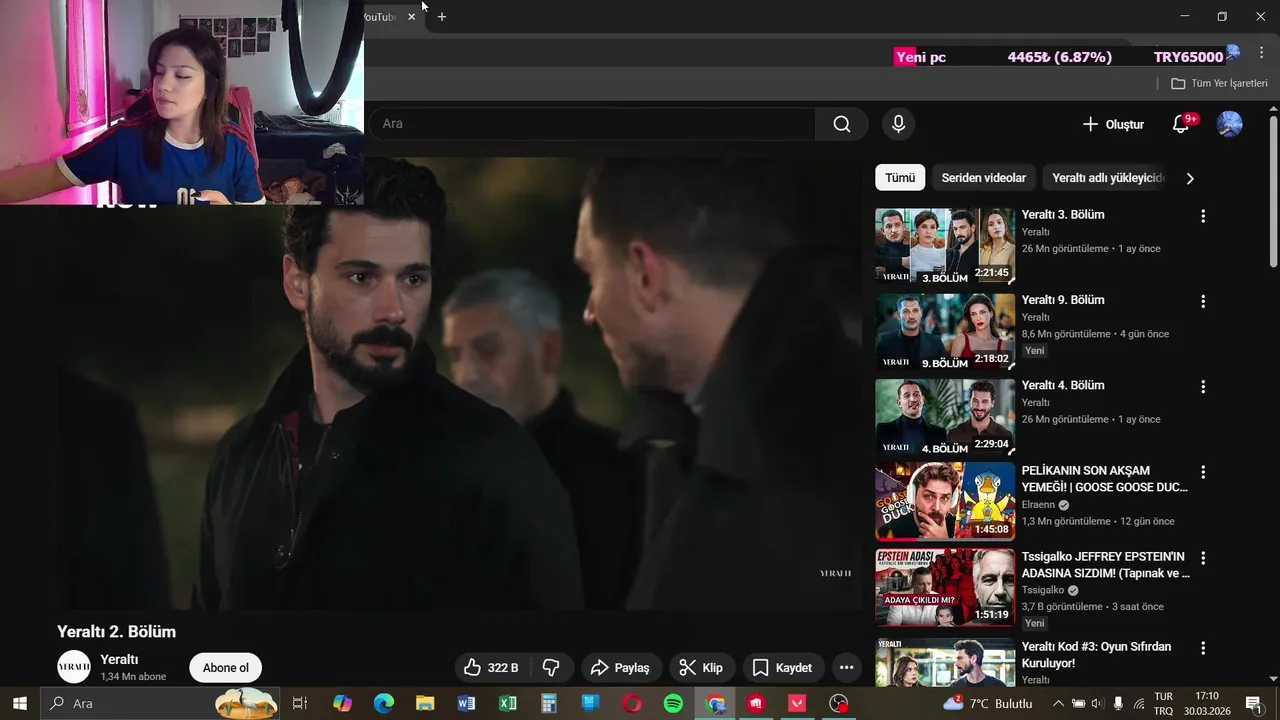1280x720 pixels.
Task: Open Yeraltı 9. Bölüm thumbnail
Action: (x=945, y=332)
